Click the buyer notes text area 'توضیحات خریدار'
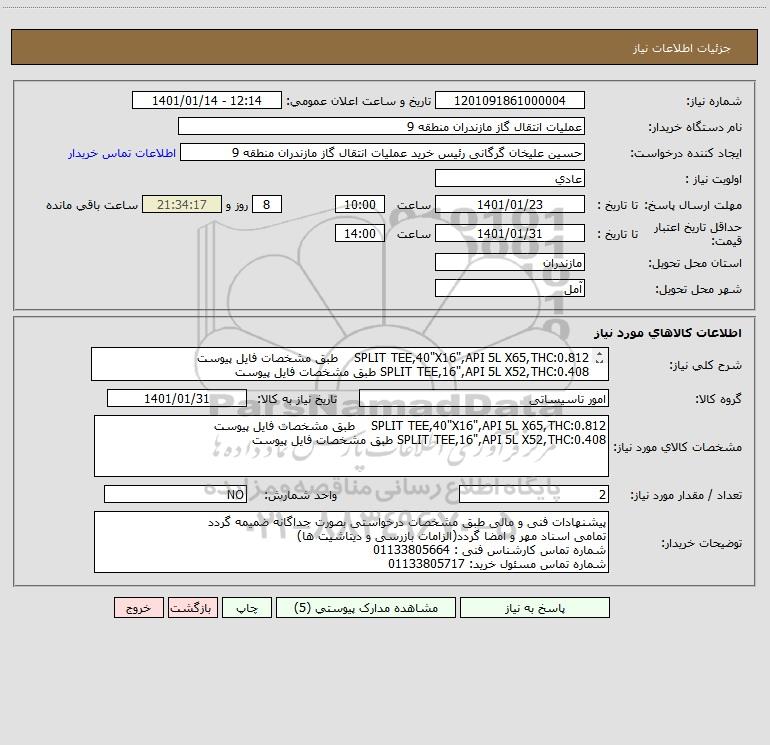Viewport: 770px width, 745px height. 351,542
